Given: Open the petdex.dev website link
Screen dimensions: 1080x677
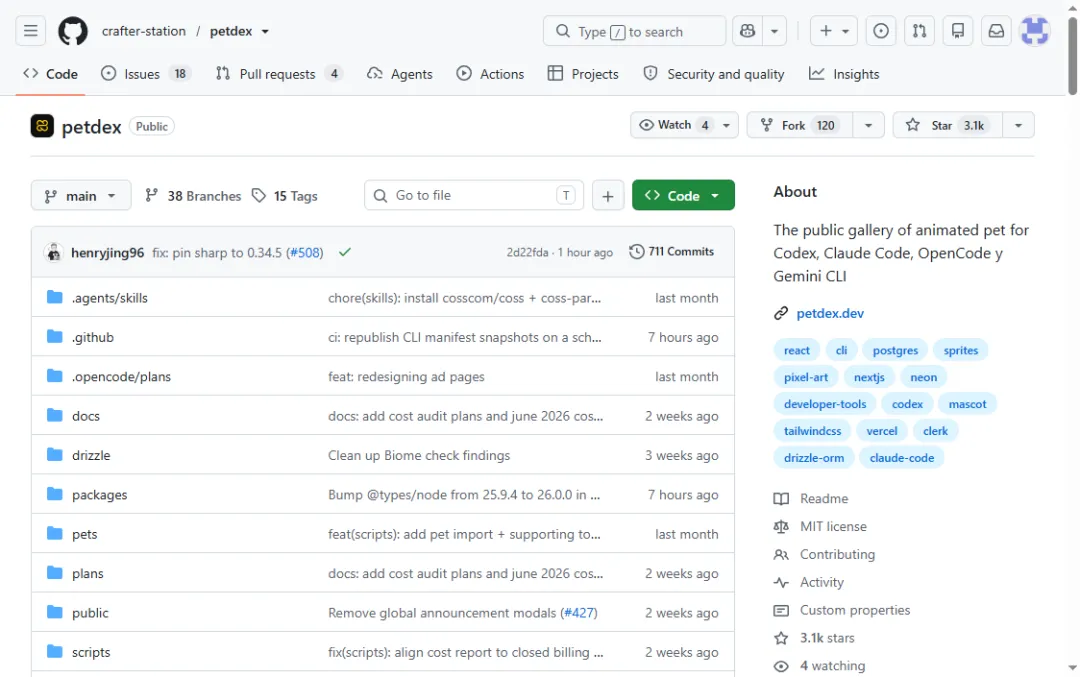Looking at the screenshot, I should (x=830, y=313).
